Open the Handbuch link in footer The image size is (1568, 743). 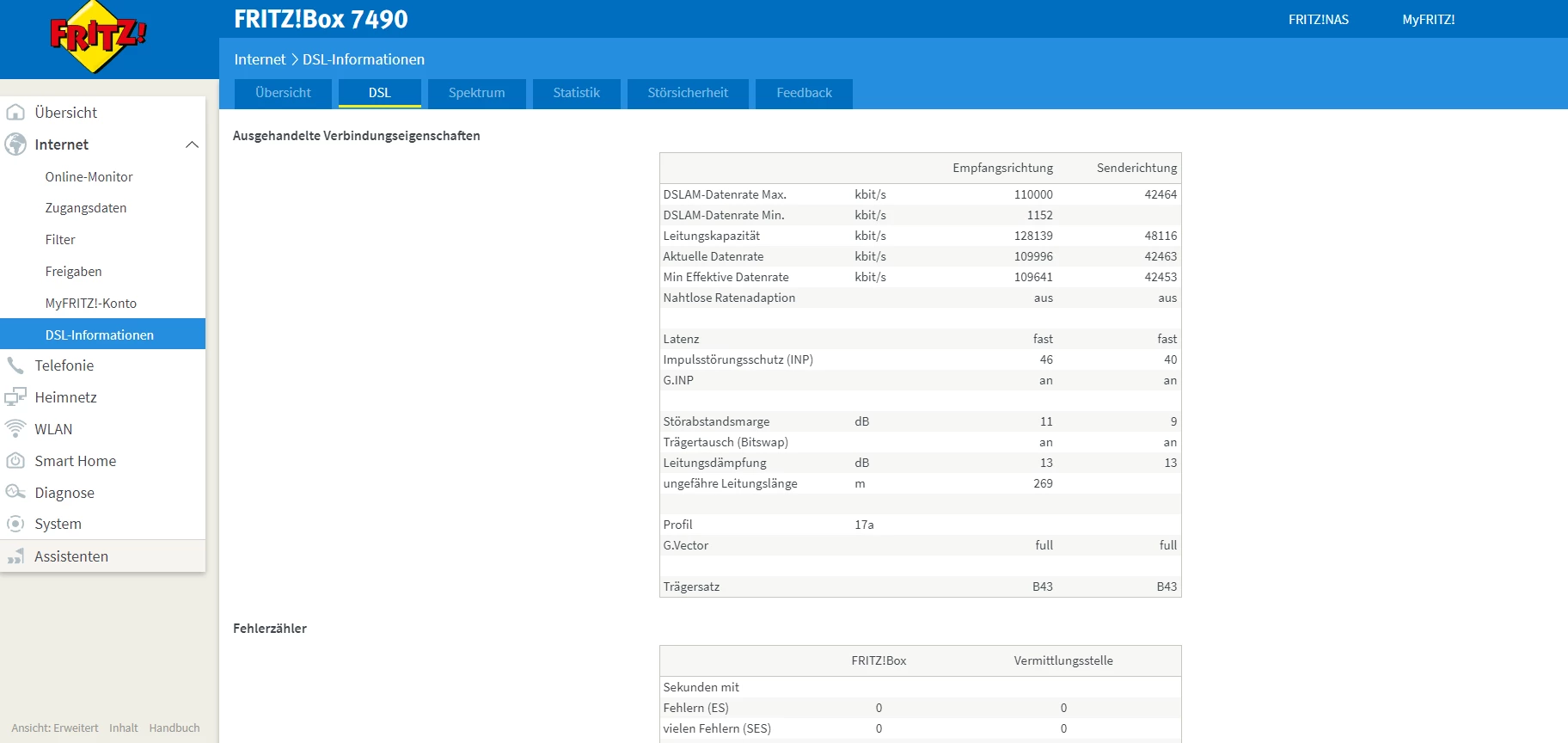[175, 728]
